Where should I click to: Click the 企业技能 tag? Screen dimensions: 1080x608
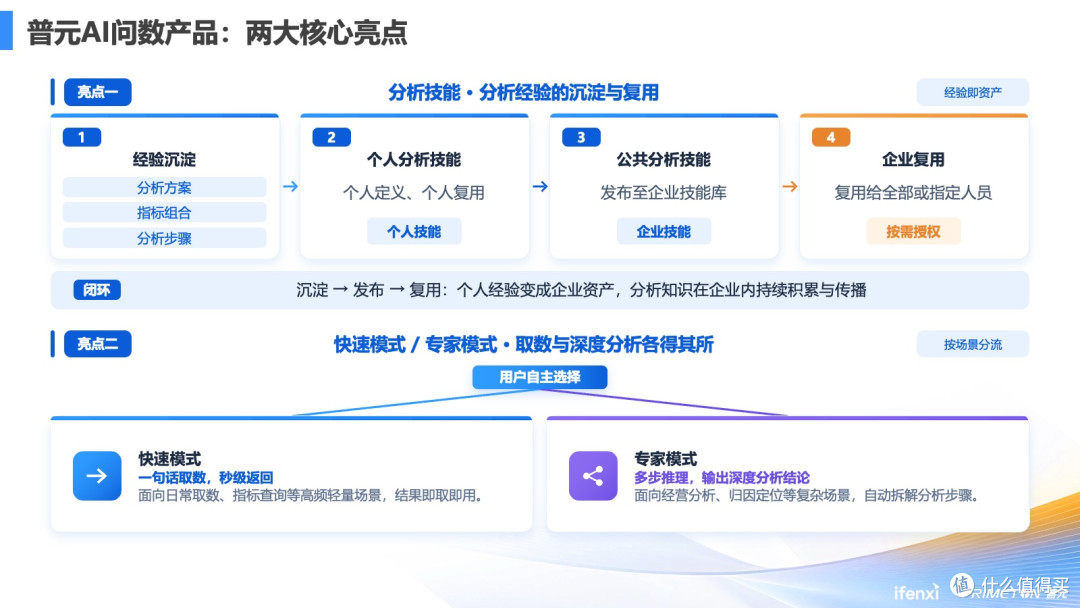tap(663, 231)
